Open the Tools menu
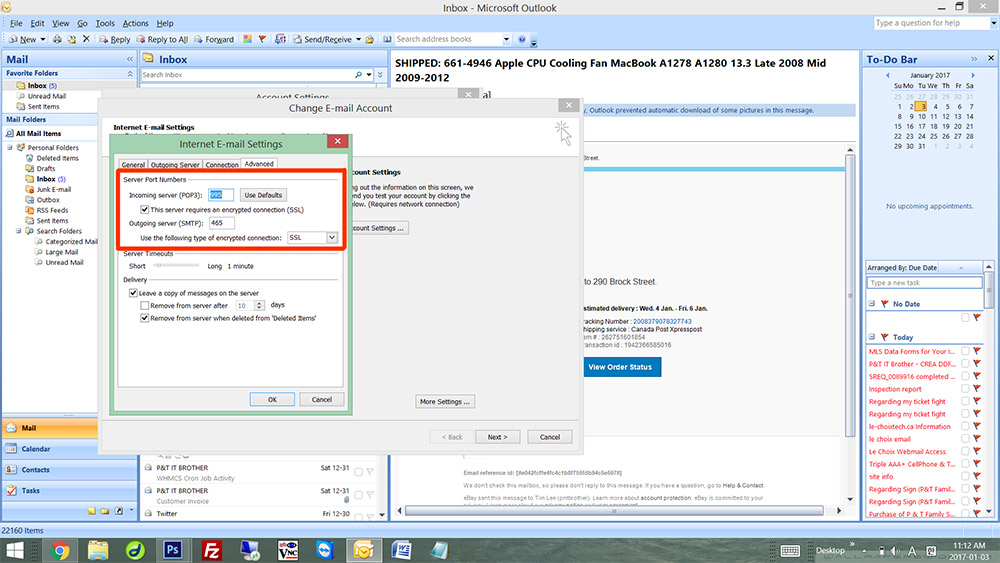Screen dimensions: 1000x563 click(x=105, y=24)
